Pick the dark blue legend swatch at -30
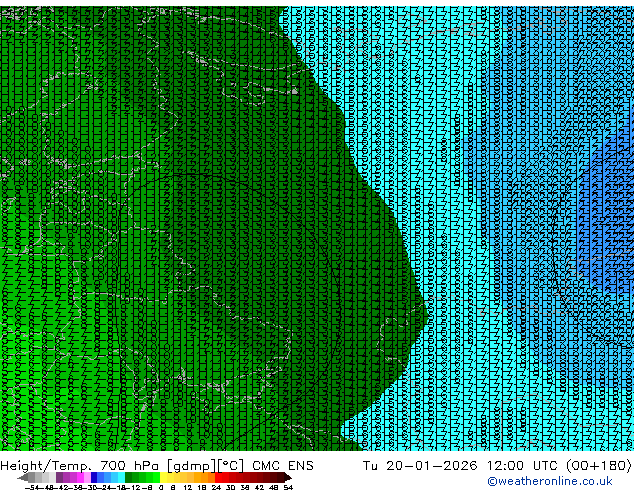 click(94, 477)
